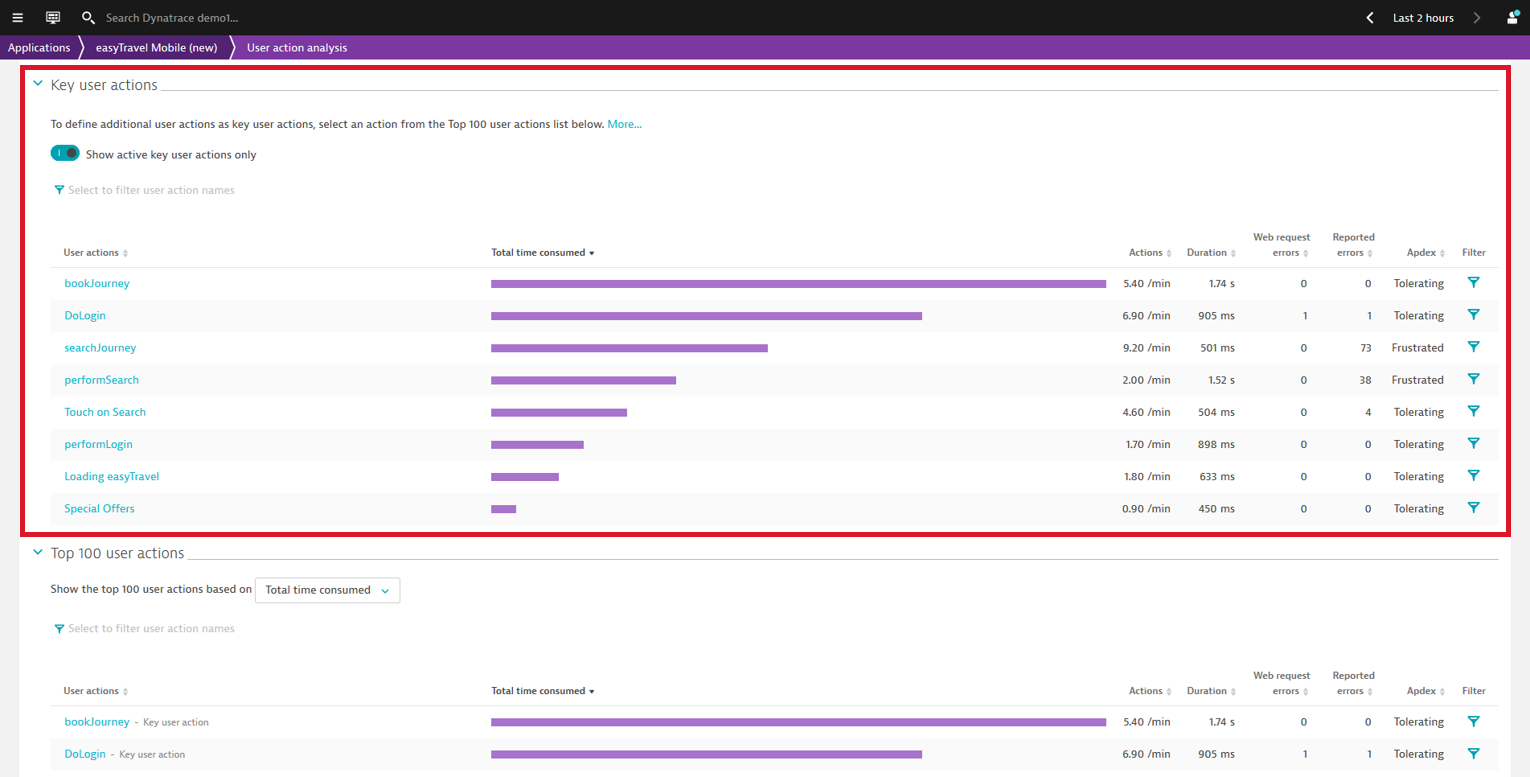Go to previous timeframe arrow

click(1370, 18)
